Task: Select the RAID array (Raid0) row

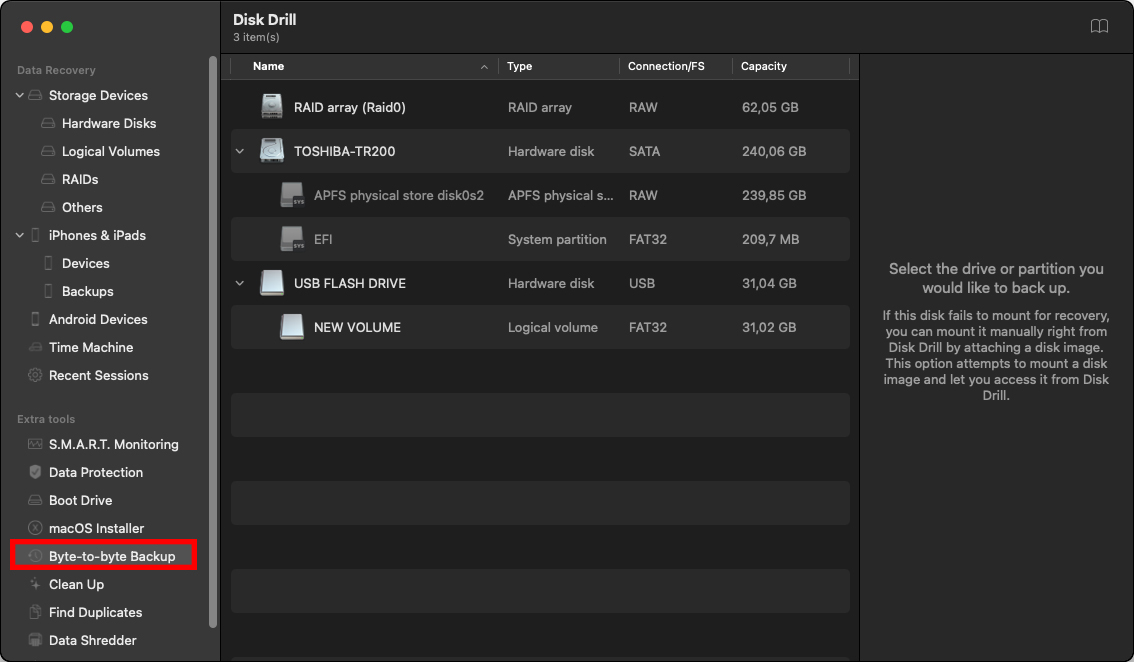Action: pos(540,107)
